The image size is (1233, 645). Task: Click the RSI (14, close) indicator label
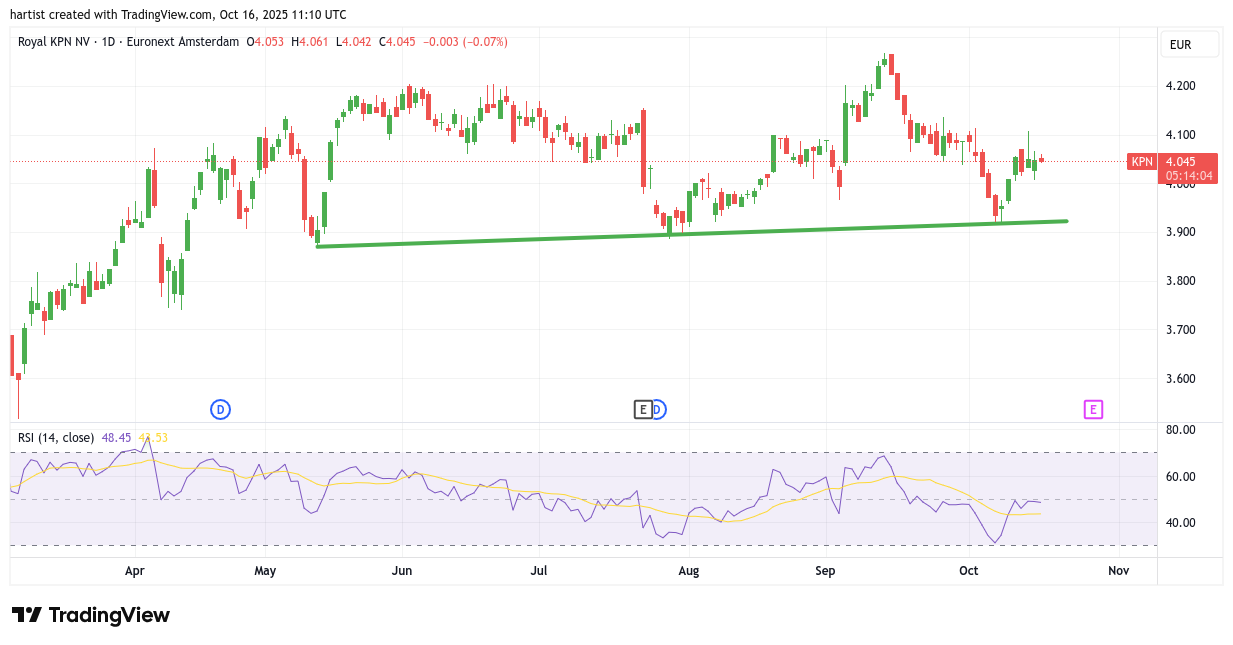(56, 437)
